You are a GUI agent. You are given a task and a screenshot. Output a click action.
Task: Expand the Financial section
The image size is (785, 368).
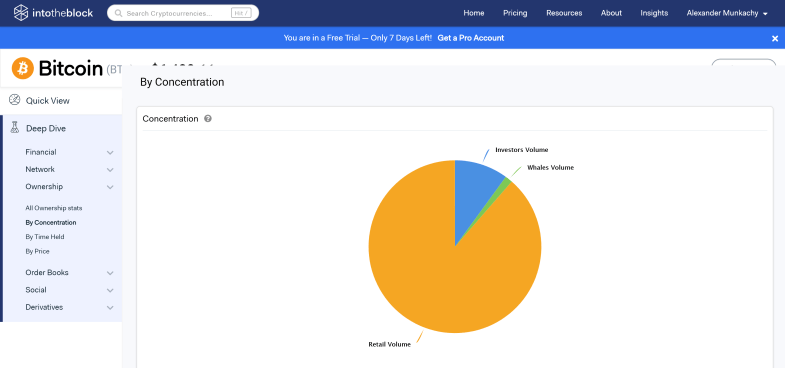(x=70, y=152)
